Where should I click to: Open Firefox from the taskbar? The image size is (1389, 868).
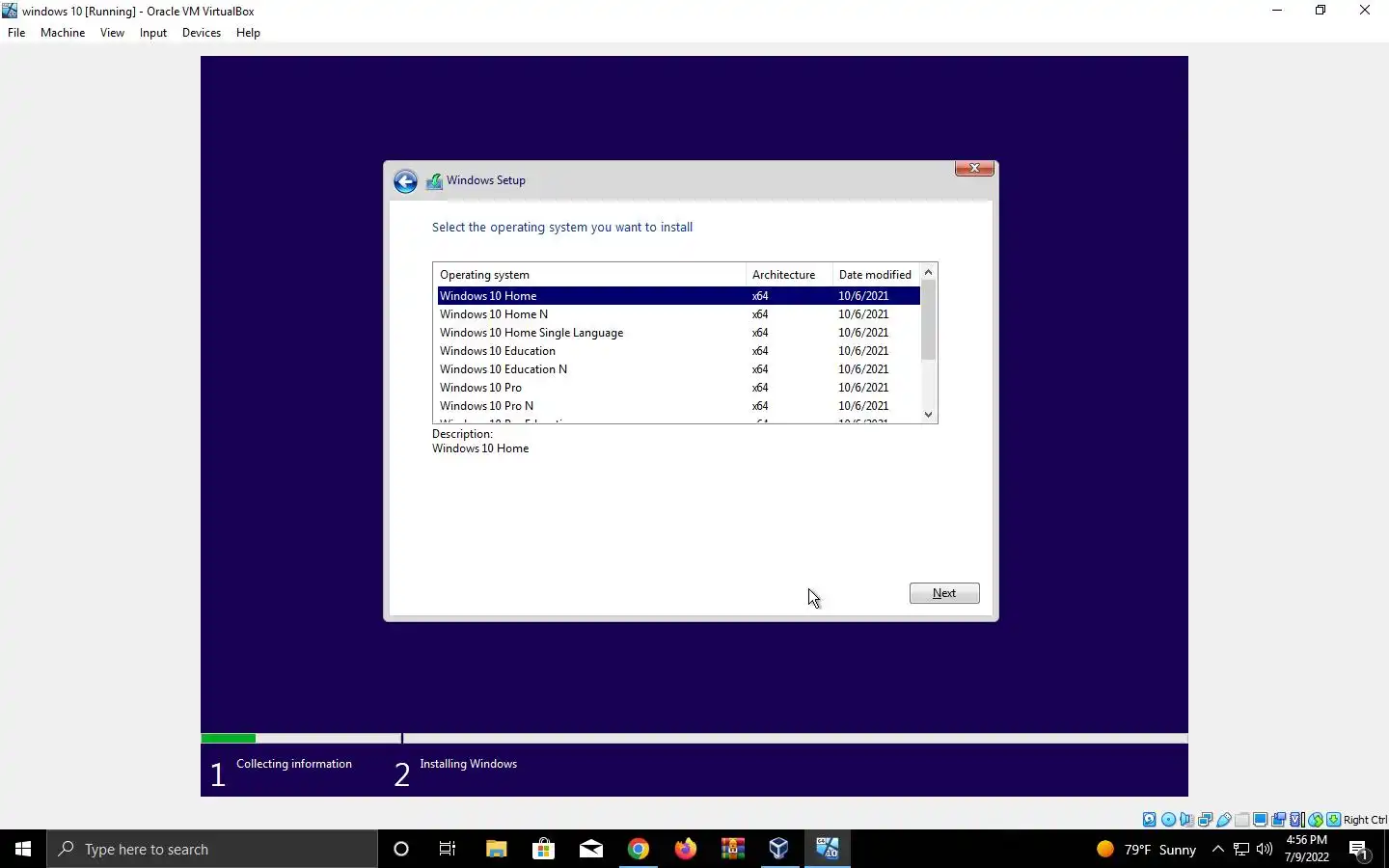(685, 849)
